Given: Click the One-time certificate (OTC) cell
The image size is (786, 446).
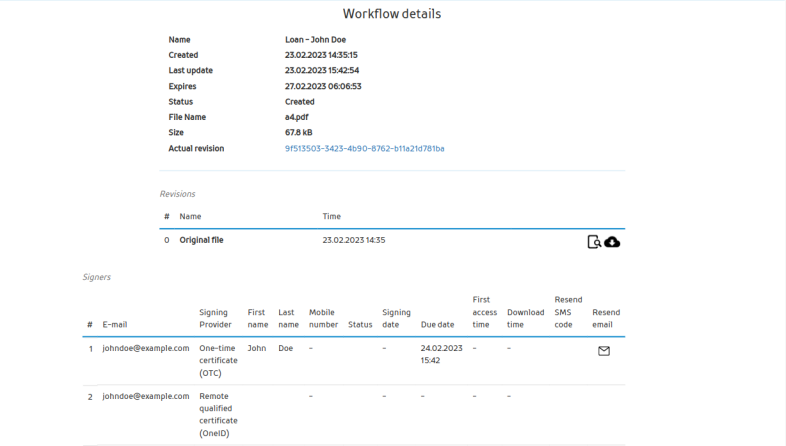Looking at the screenshot, I should click(217, 360).
